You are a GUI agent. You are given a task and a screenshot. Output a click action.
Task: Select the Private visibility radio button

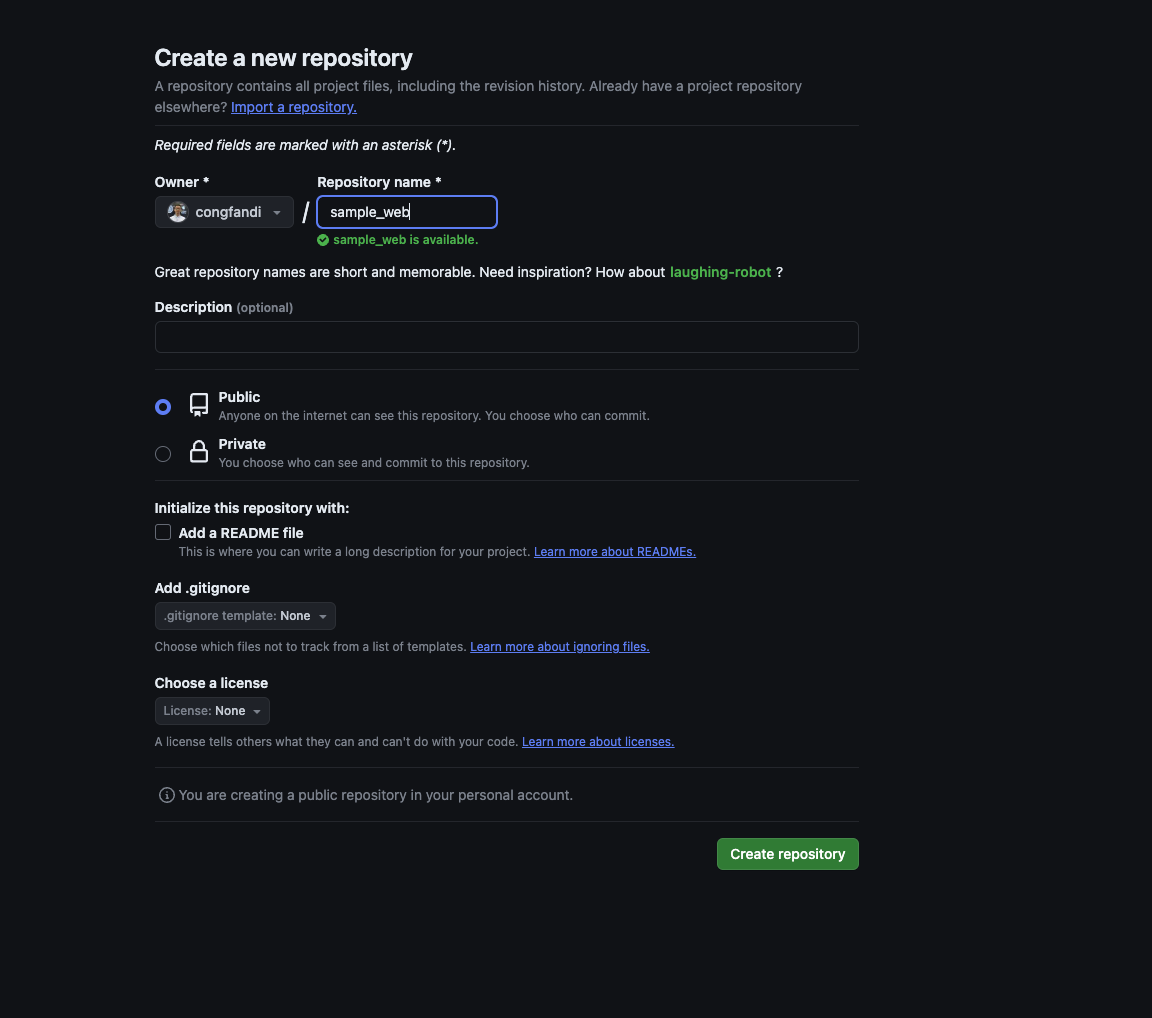pos(163,454)
